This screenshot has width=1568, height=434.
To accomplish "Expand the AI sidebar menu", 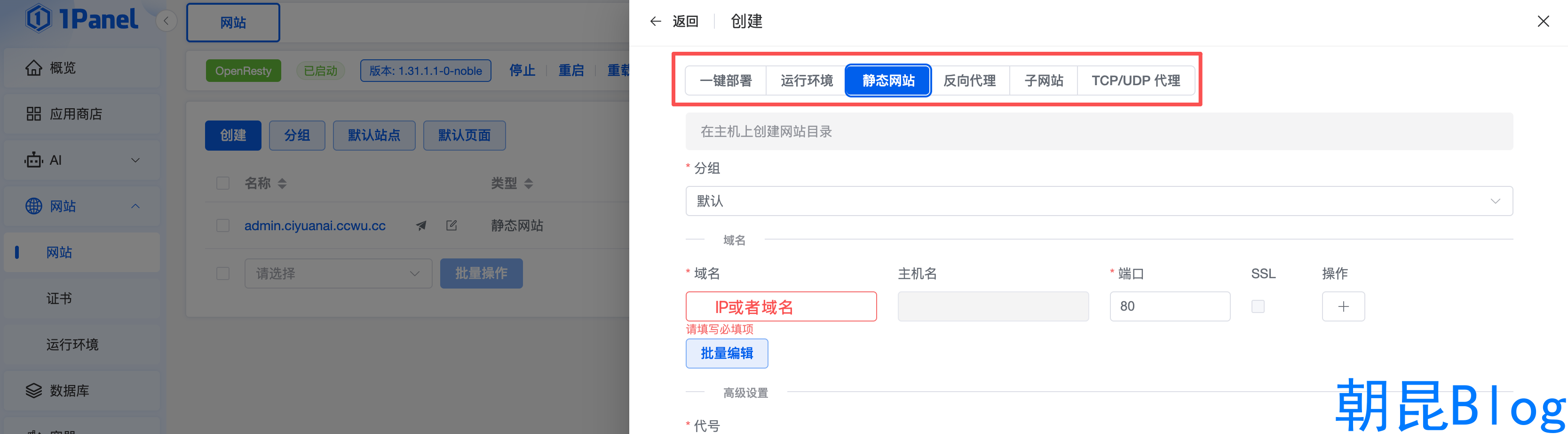I will pos(81,161).
